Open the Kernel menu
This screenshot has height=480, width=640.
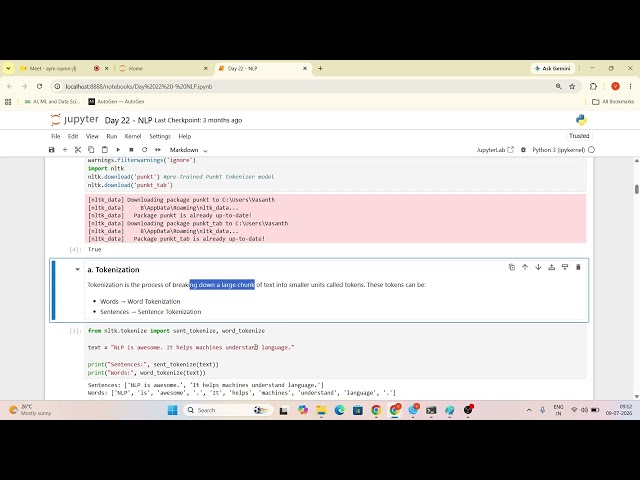coord(133,136)
